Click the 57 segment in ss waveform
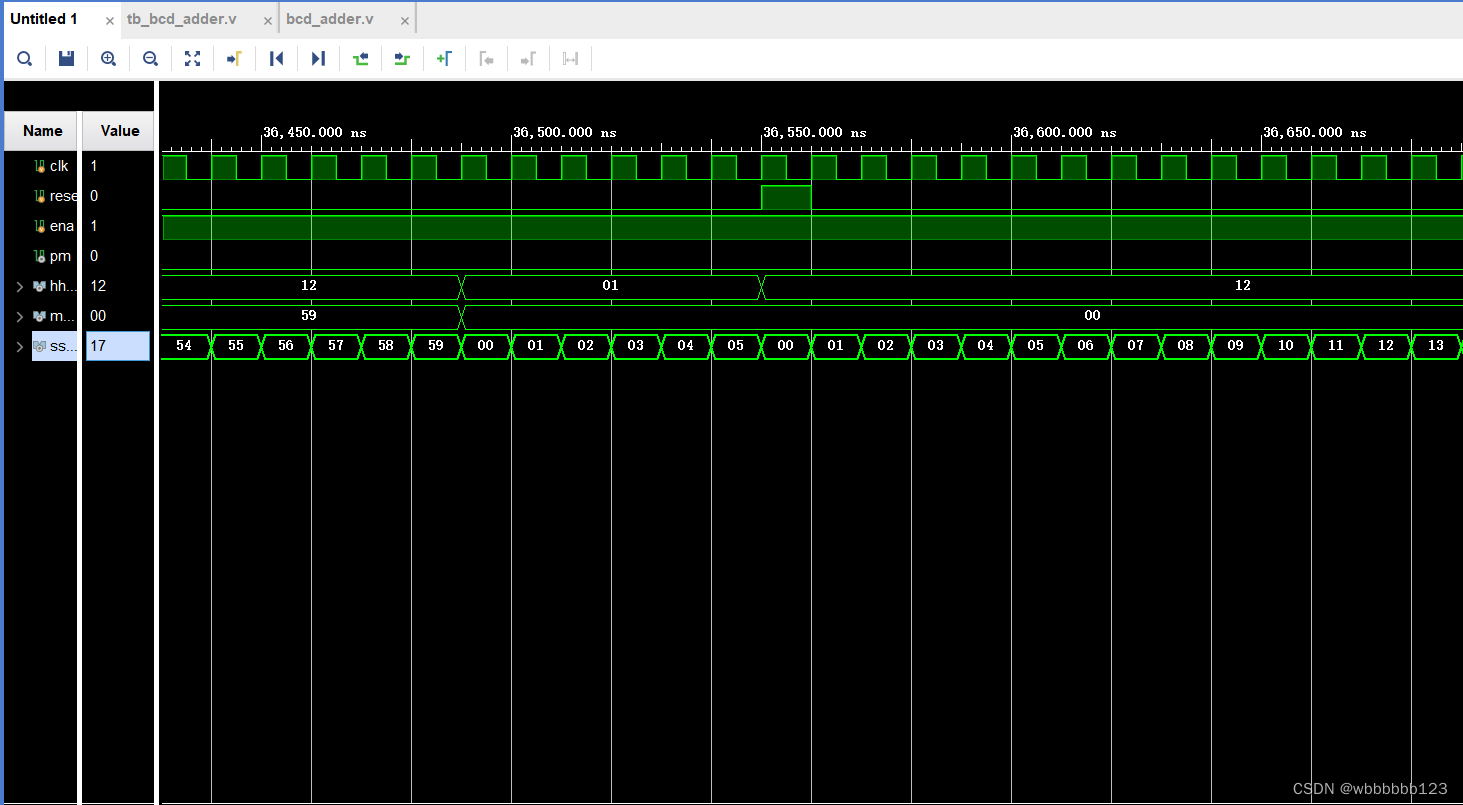The height and width of the screenshot is (805, 1463). tap(336, 346)
